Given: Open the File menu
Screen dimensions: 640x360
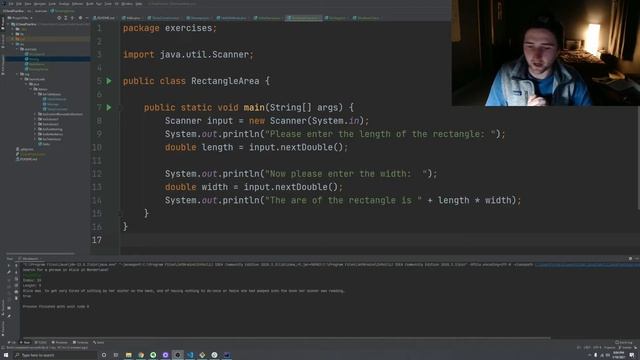Looking at the screenshot, I should [x=11, y=4].
